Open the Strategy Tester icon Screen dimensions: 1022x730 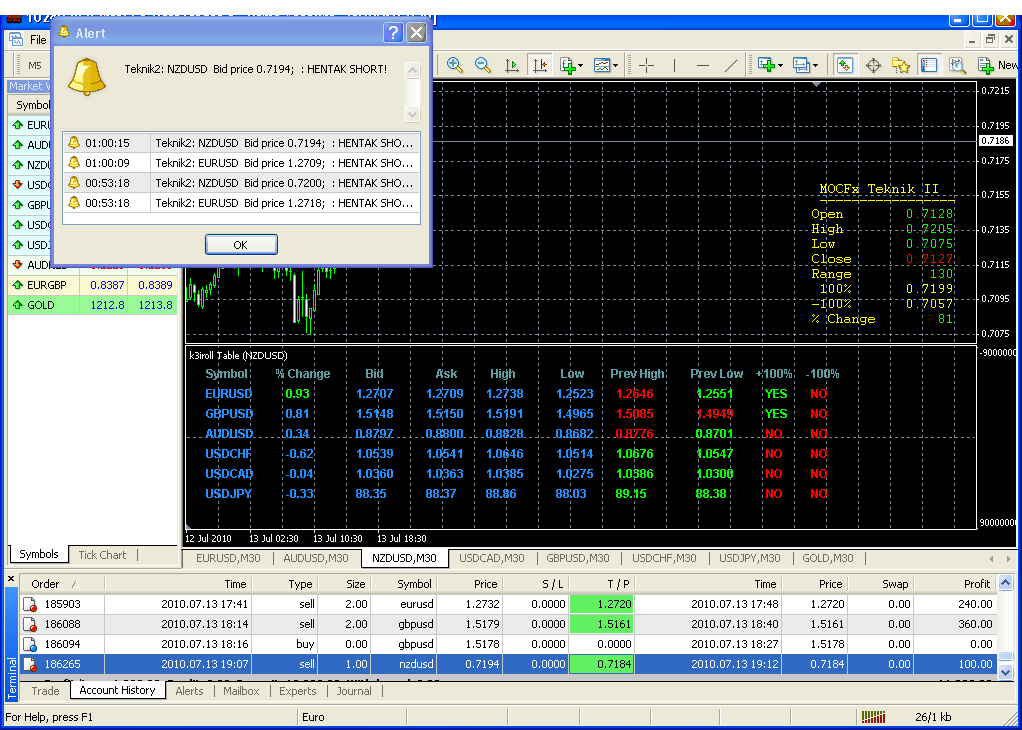pos(957,65)
